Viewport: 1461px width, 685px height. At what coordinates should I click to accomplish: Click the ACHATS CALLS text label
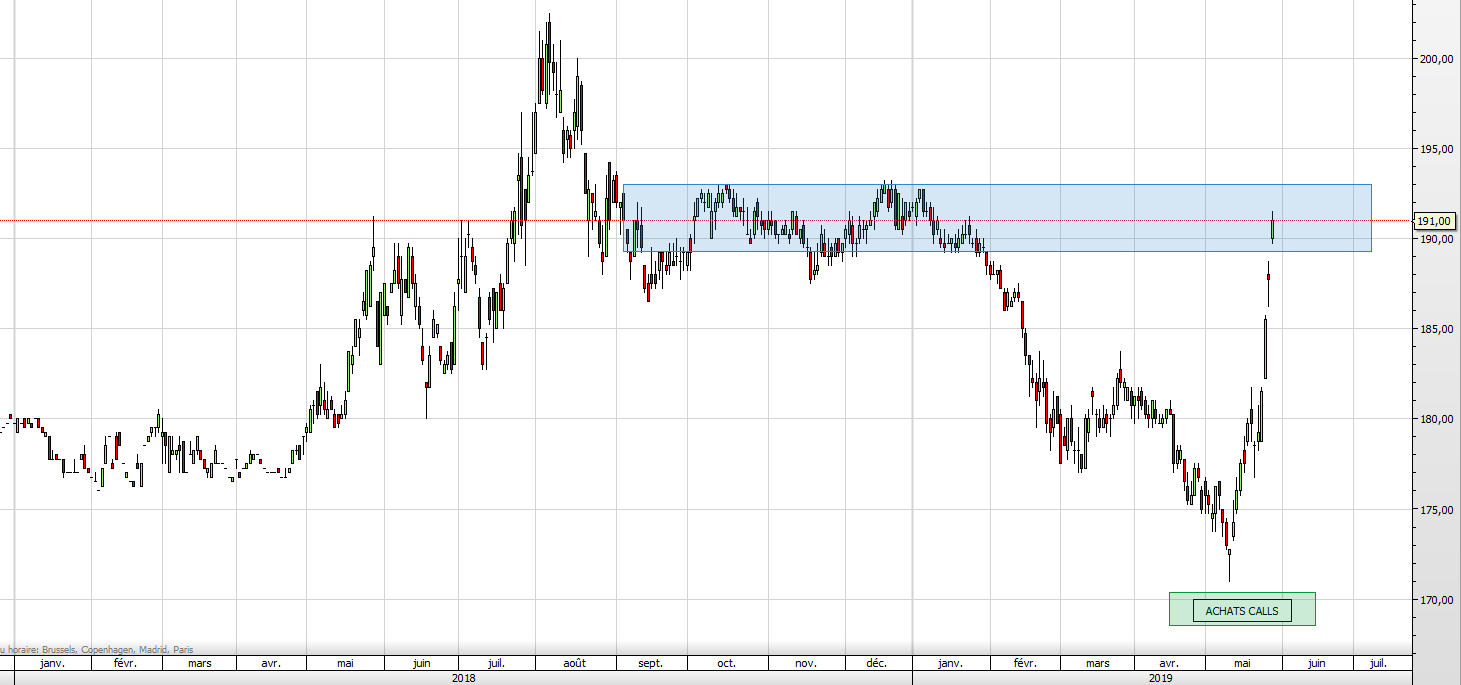click(1241, 611)
